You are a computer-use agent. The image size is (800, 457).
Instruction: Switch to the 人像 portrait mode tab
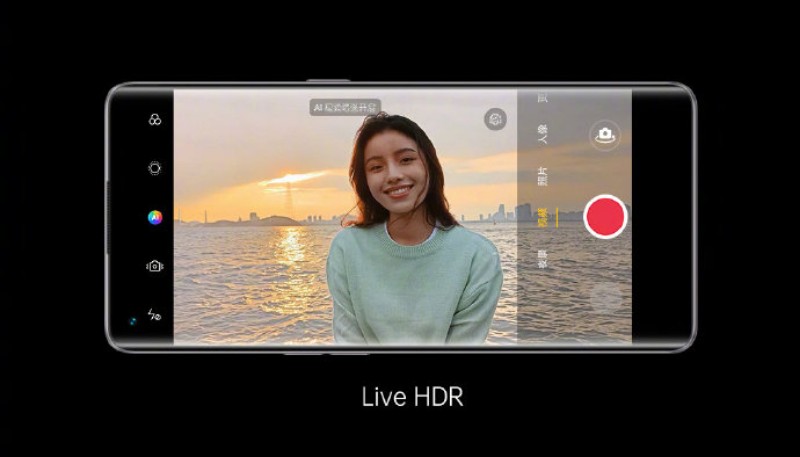(x=543, y=134)
